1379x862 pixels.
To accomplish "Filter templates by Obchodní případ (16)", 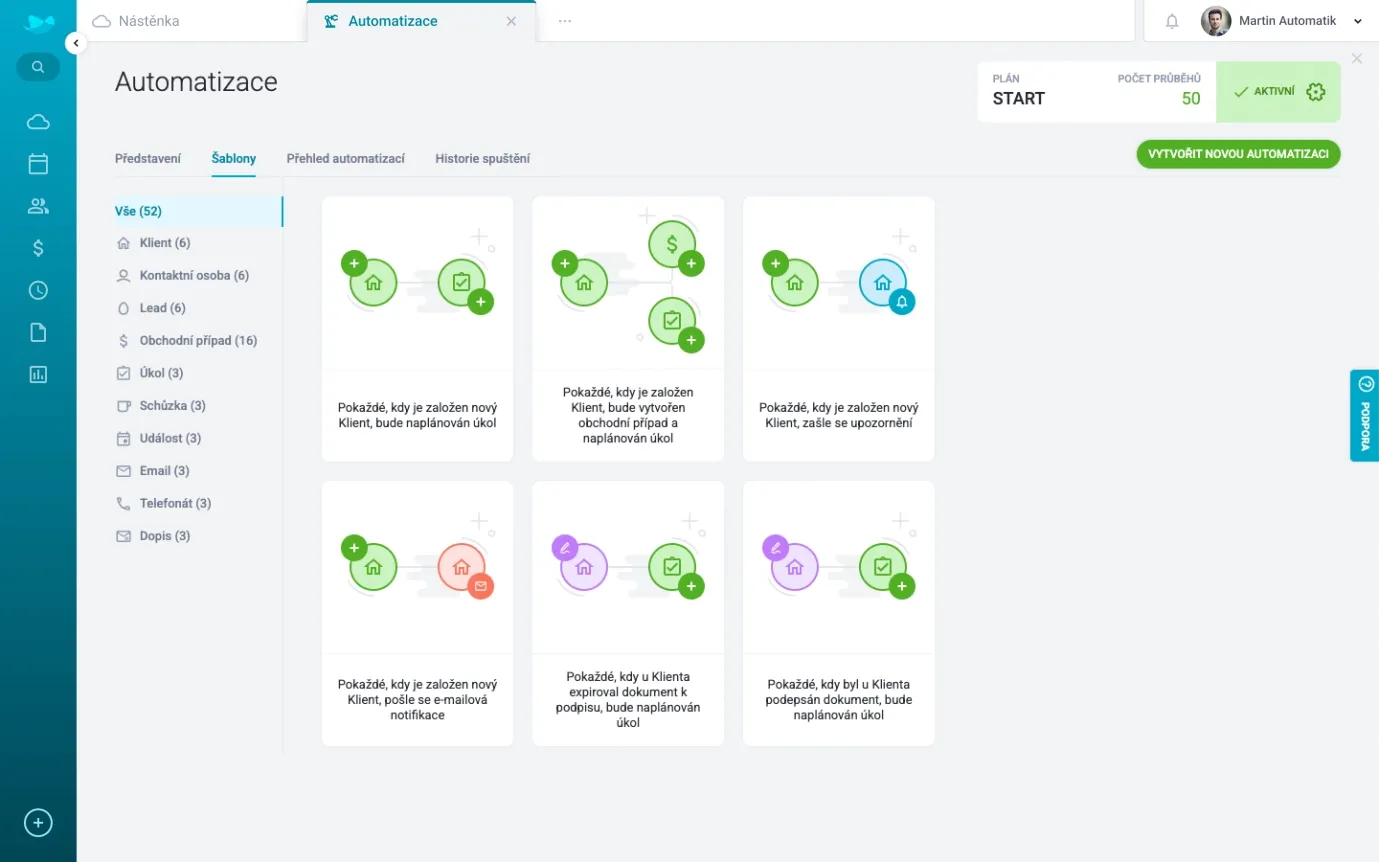I will (198, 341).
